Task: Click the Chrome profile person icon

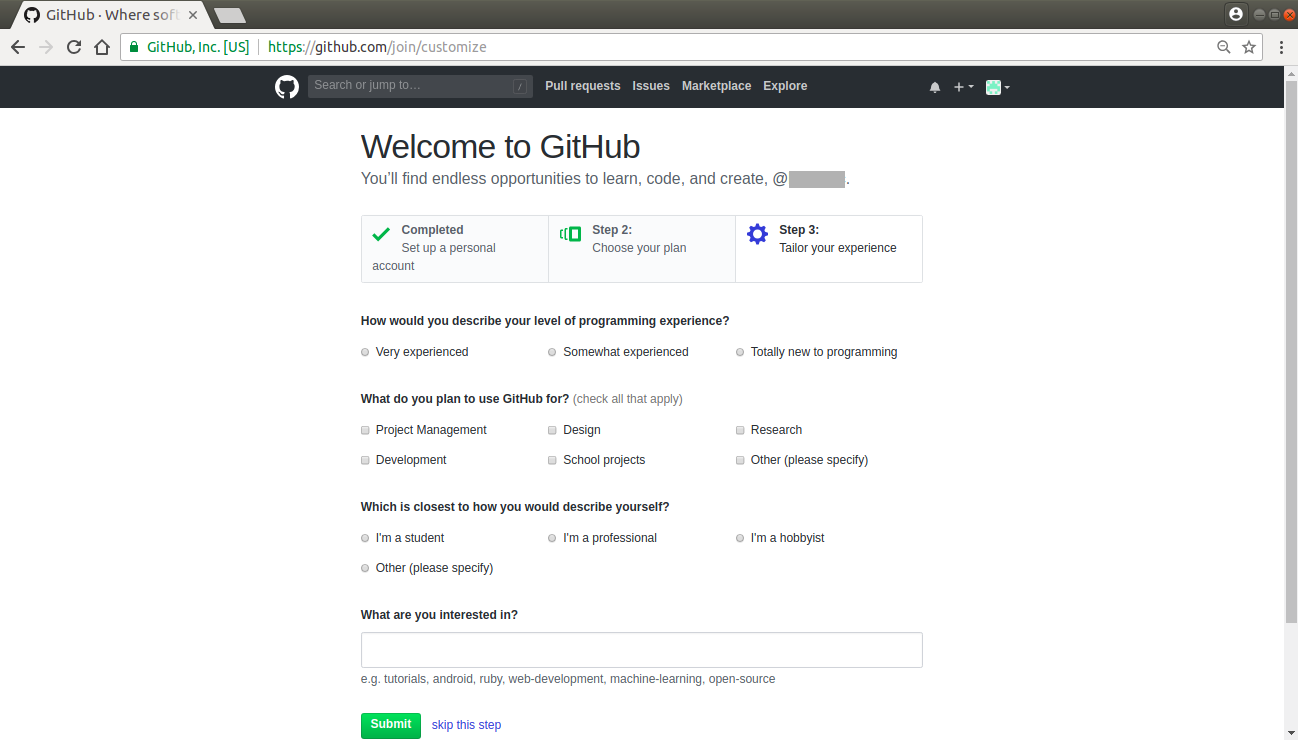Action: click(x=1236, y=14)
